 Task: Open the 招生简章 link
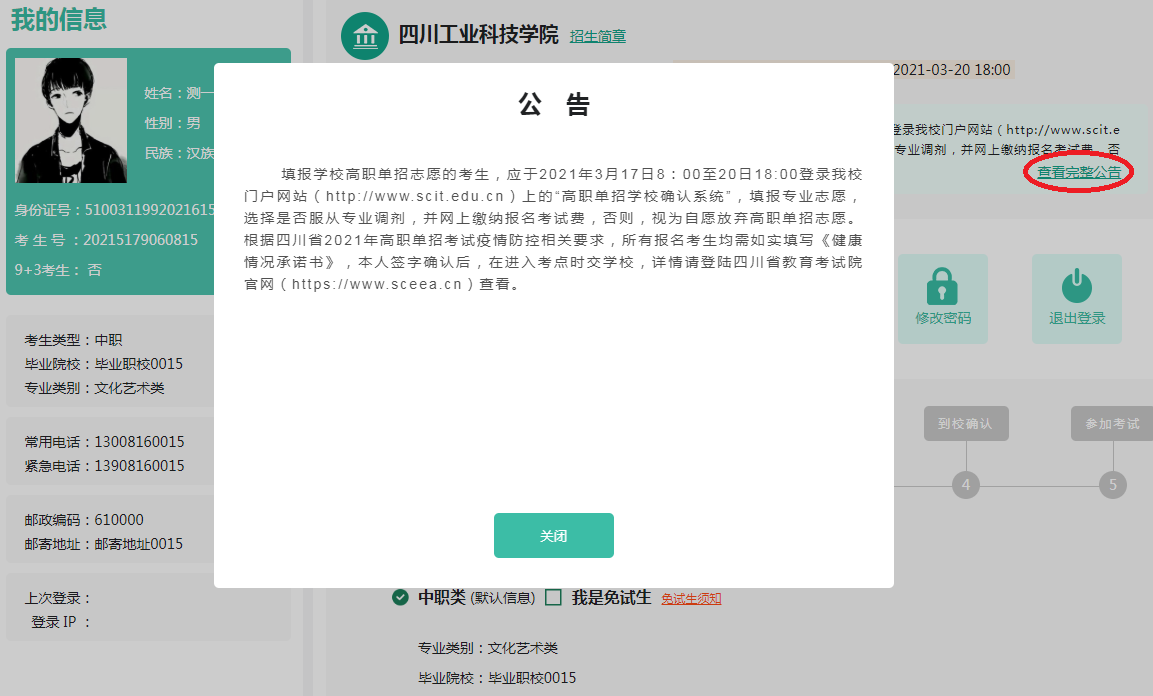[x=598, y=37]
